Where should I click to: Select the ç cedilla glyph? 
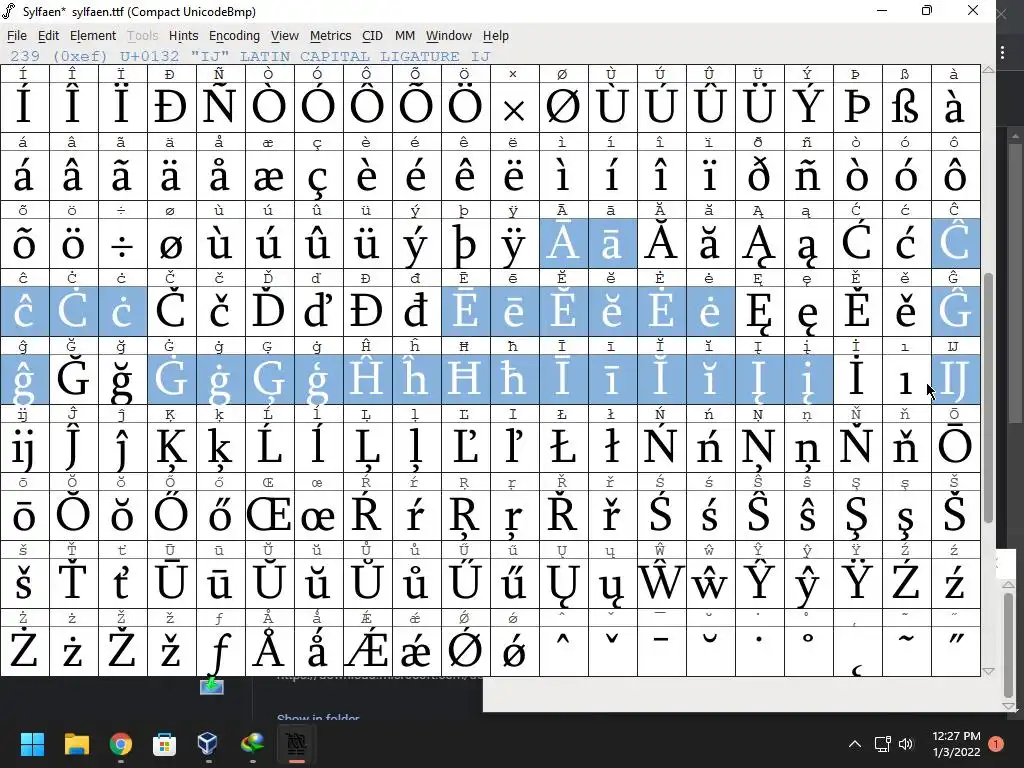point(319,175)
